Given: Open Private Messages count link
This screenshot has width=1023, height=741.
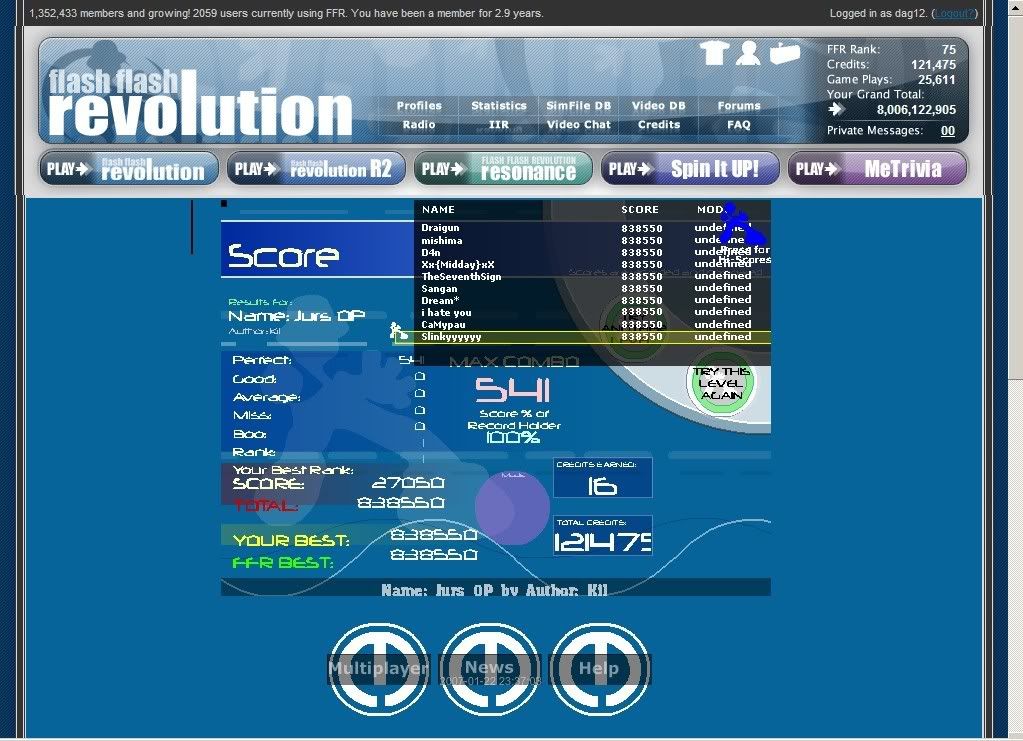Looking at the screenshot, I should pyautogui.click(x=947, y=131).
